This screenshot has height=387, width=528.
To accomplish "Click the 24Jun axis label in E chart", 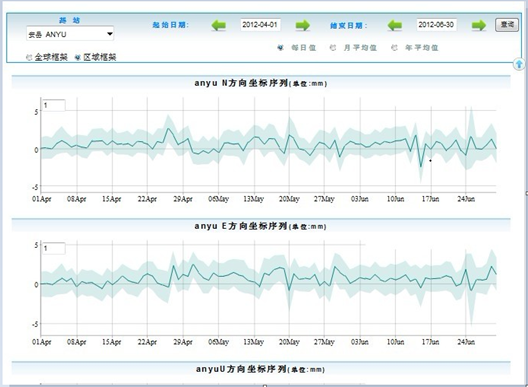I will click(x=466, y=342).
